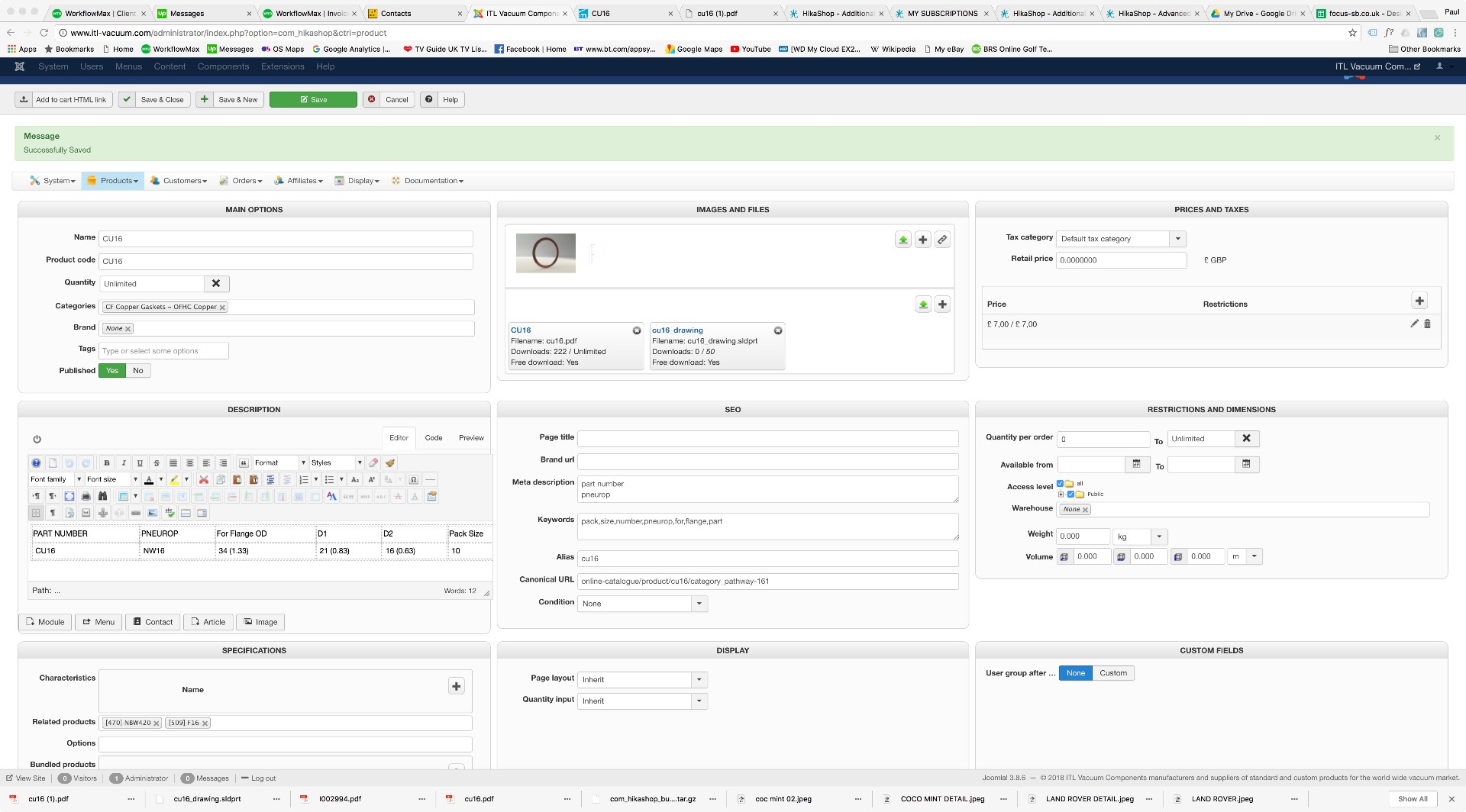1466x812 pixels.
Task: Click the Find binoculars icon in the editor
Action: 103,497
